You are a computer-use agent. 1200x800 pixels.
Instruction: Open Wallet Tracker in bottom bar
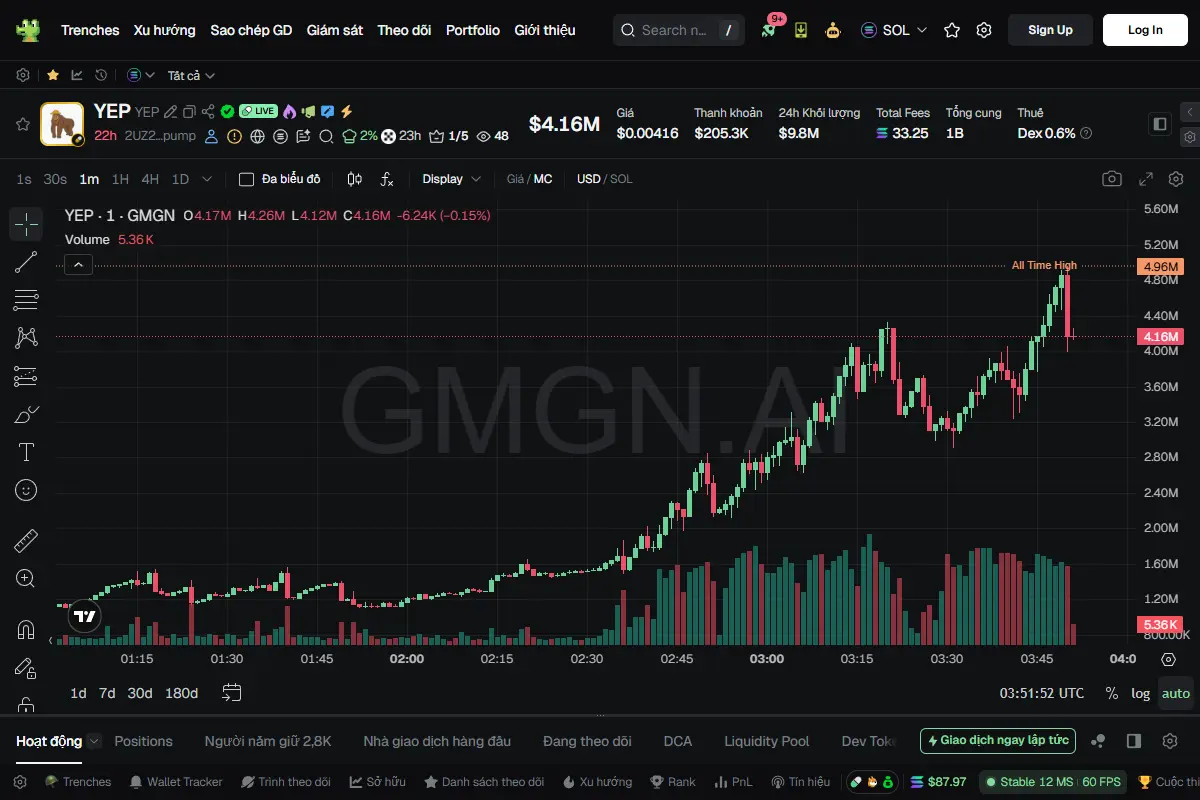(x=175, y=782)
